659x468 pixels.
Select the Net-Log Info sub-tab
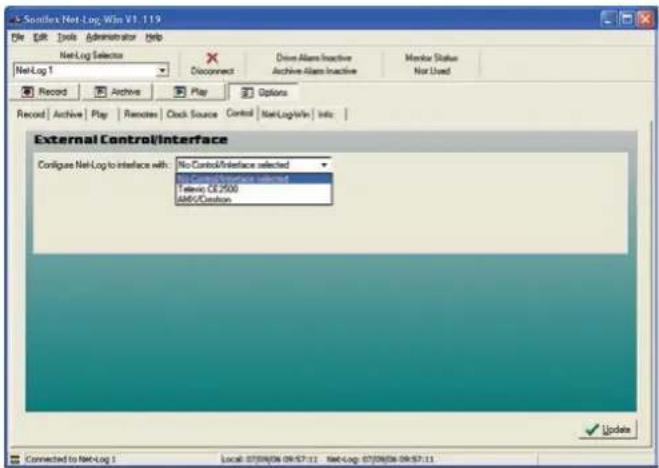pos(286,114)
